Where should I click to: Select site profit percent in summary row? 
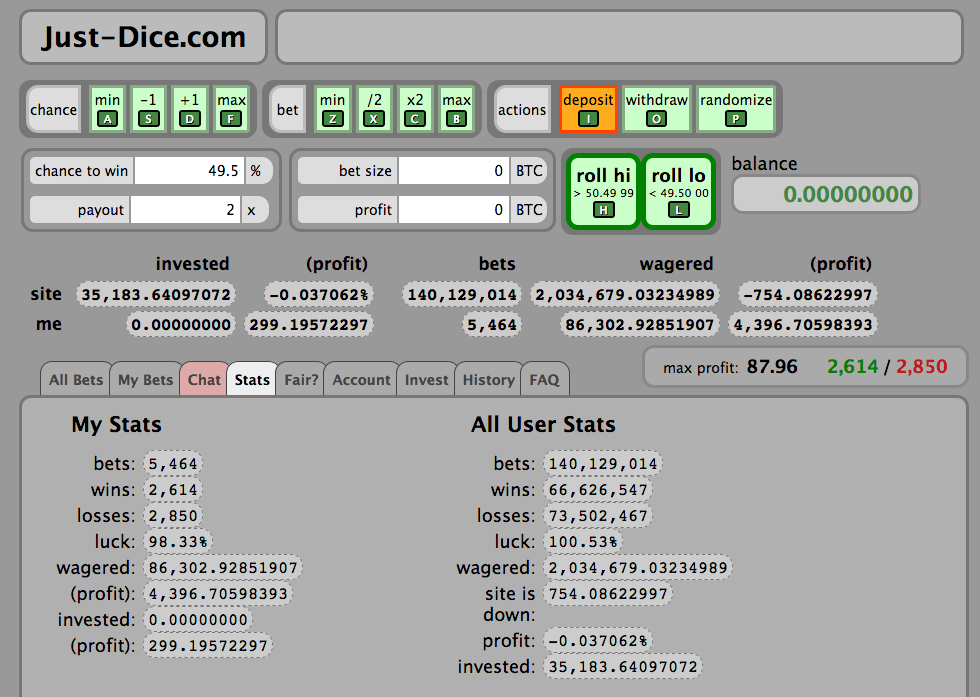319,294
